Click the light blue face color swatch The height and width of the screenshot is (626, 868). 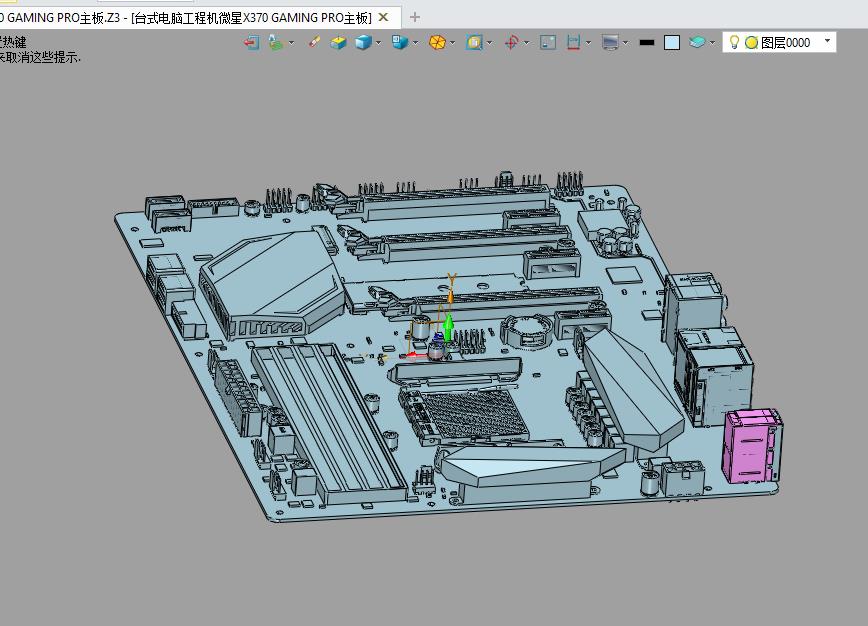click(x=672, y=43)
